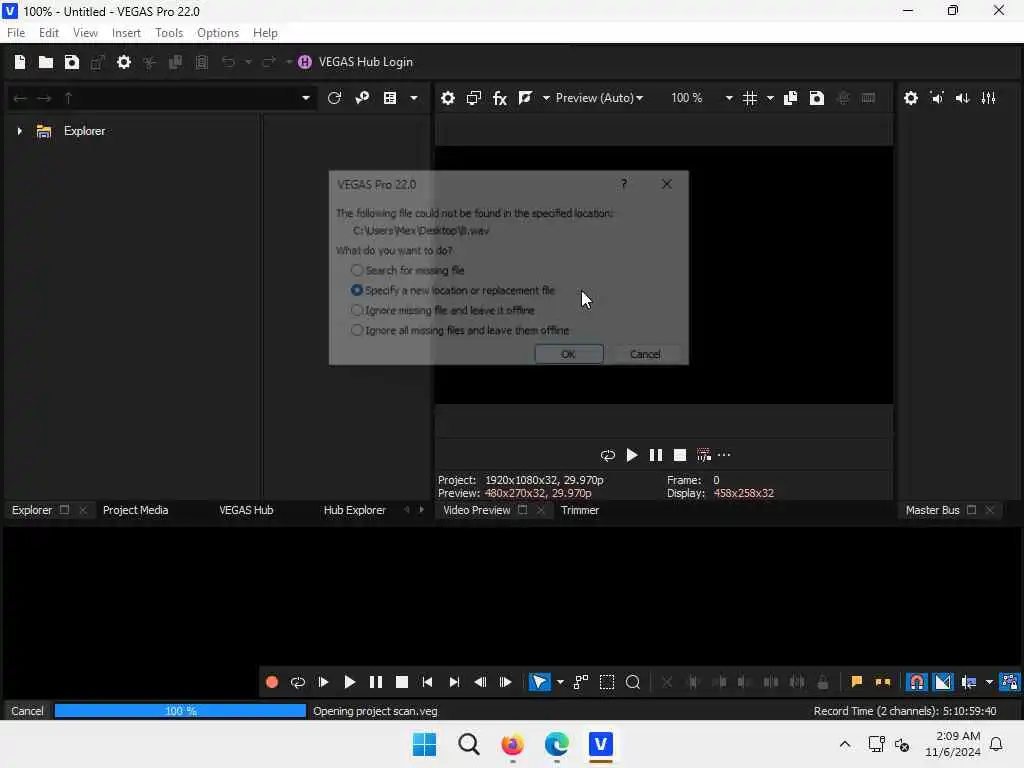Stop in the video preview pane
This screenshot has height=768, width=1024.
680,455
